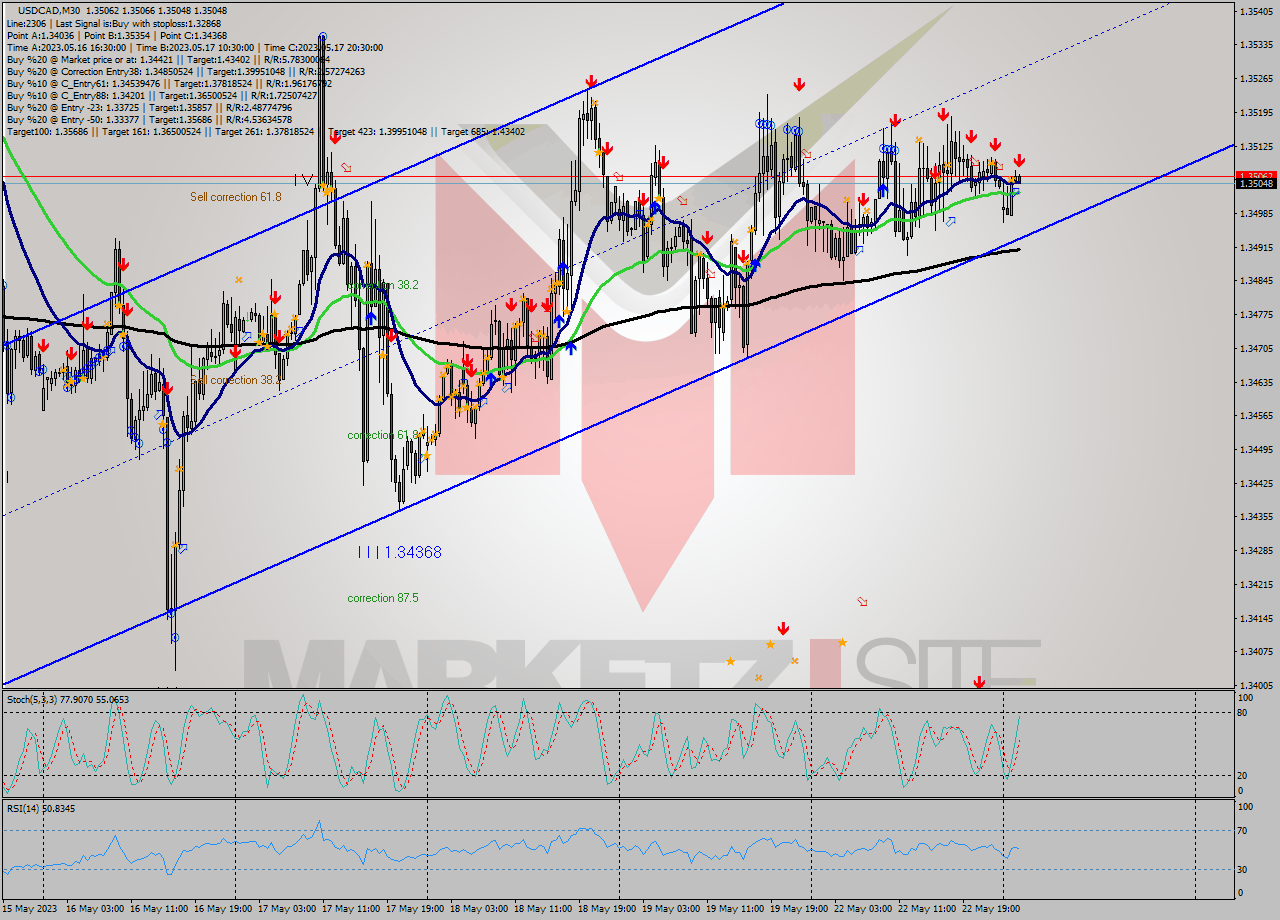Click the '22 May 19:00' time axis label

(x=991, y=909)
